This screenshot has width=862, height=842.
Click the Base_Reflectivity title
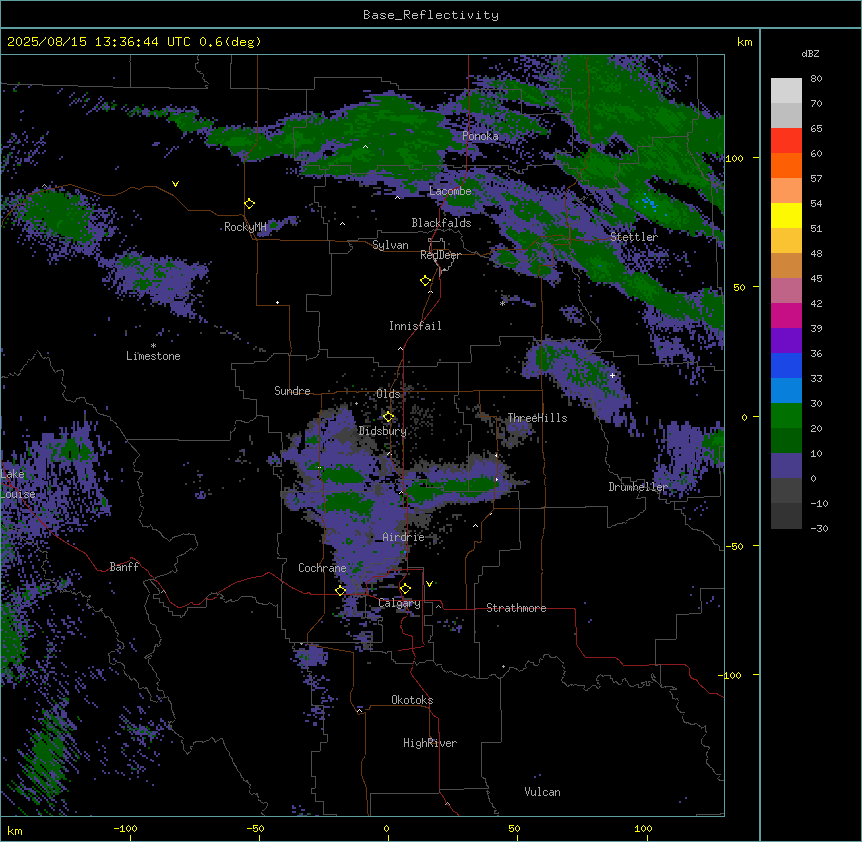pyautogui.click(x=431, y=15)
